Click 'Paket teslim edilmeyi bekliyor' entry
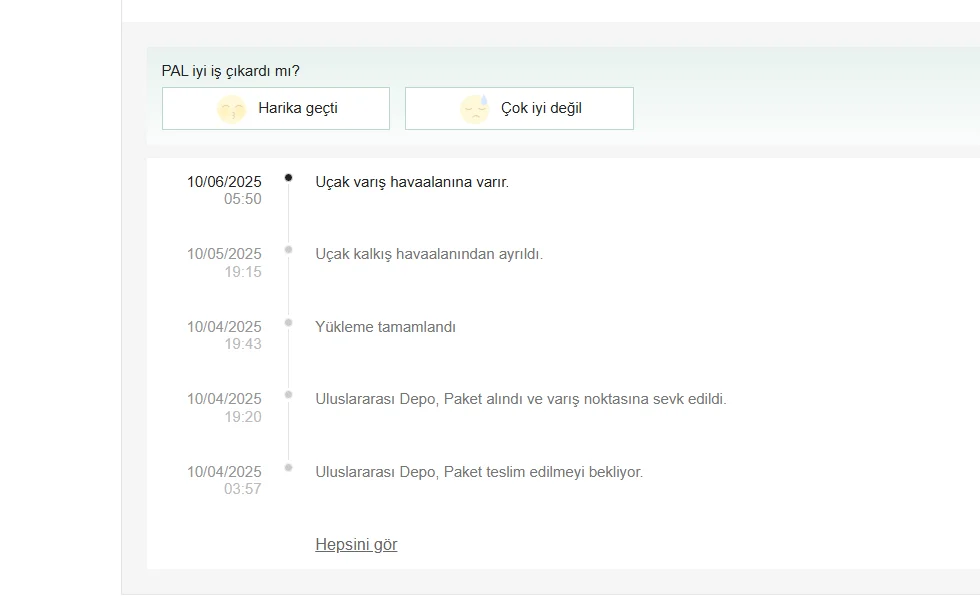The width and height of the screenshot is (980, 607). [479, 472]
